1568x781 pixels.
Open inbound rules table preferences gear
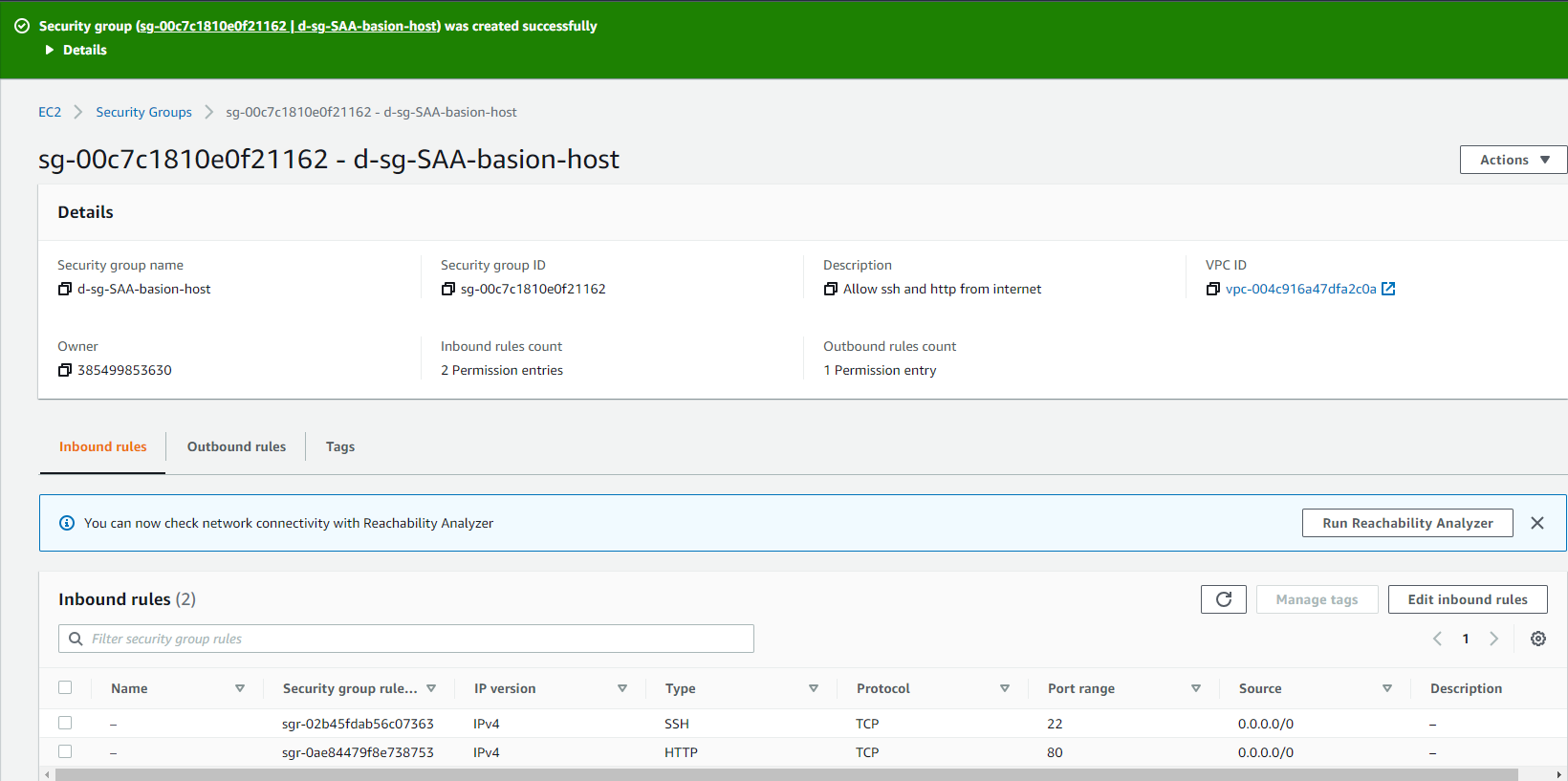(x=1537, y=639)
